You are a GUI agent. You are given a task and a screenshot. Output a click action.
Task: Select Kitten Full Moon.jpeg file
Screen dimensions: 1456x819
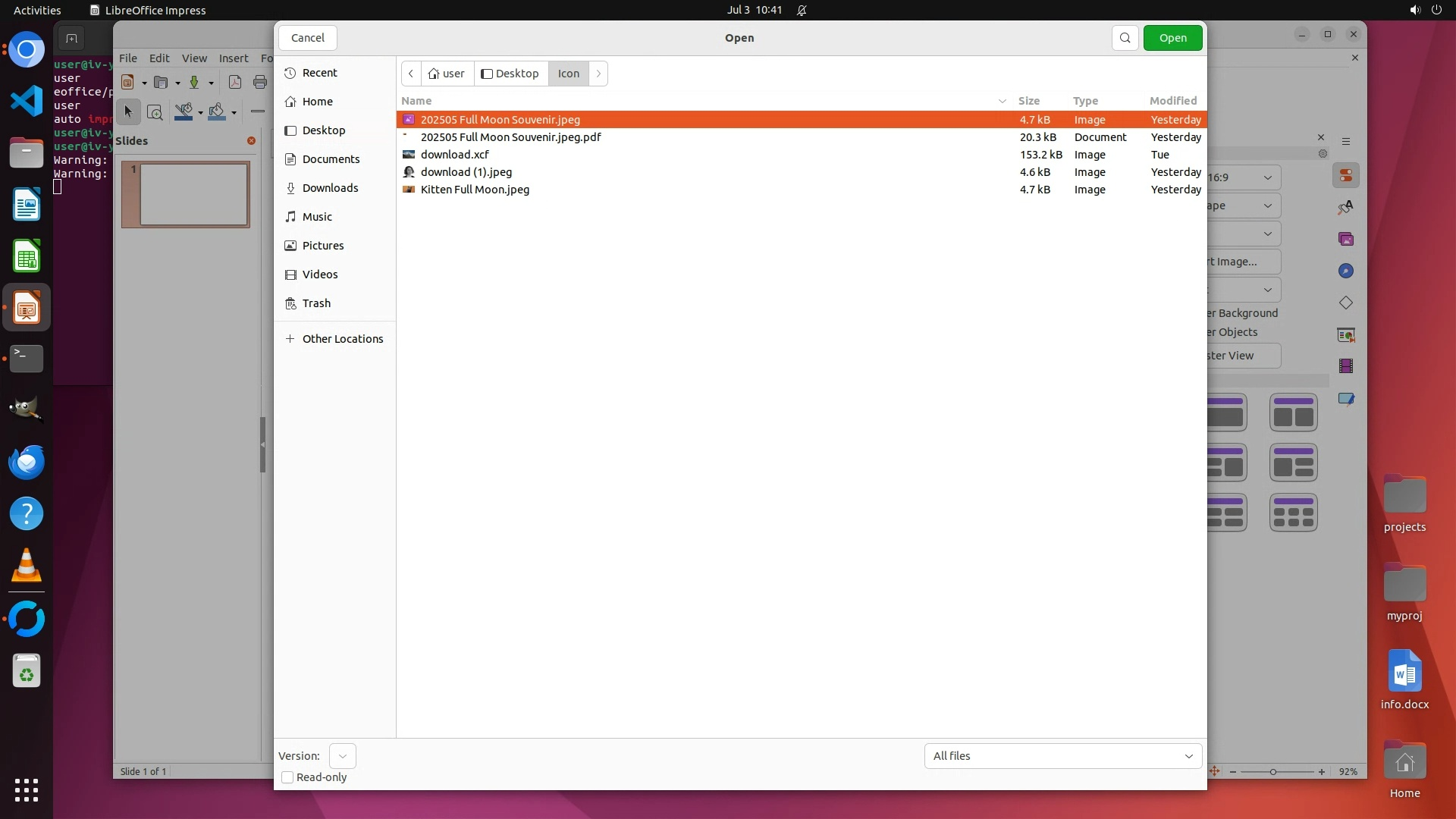pos(475,190)
